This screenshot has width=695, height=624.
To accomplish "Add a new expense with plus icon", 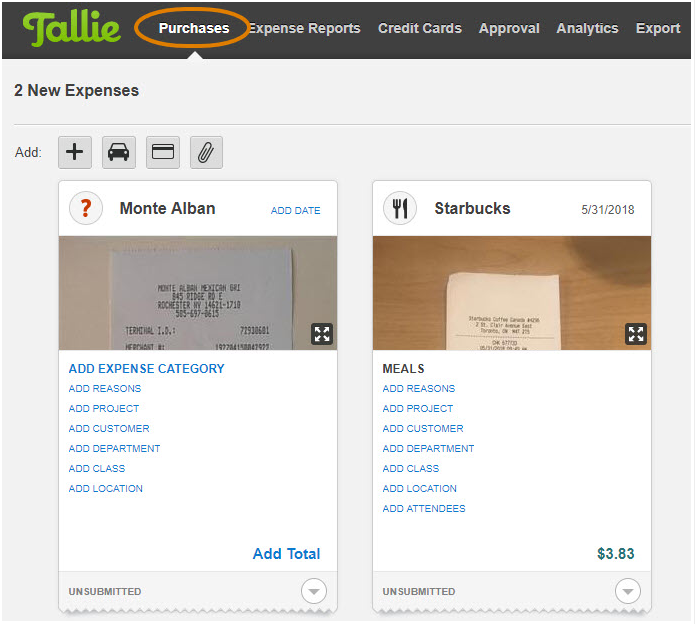I will [x=75, y=152].
